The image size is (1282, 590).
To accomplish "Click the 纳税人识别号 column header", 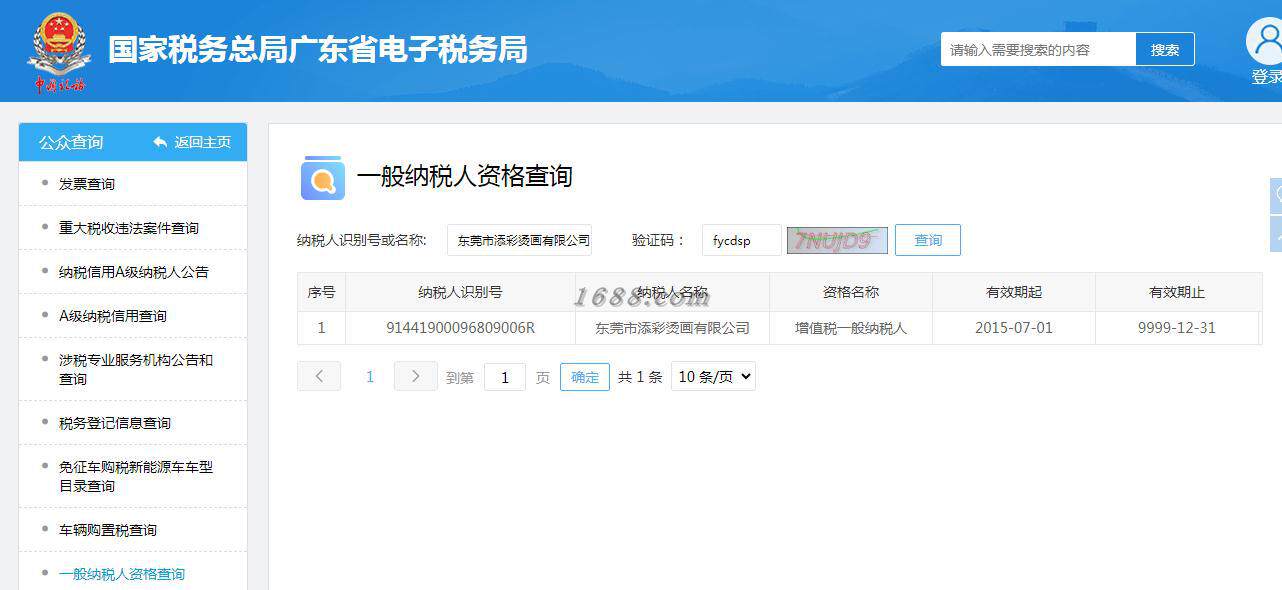I will [460, 292].
